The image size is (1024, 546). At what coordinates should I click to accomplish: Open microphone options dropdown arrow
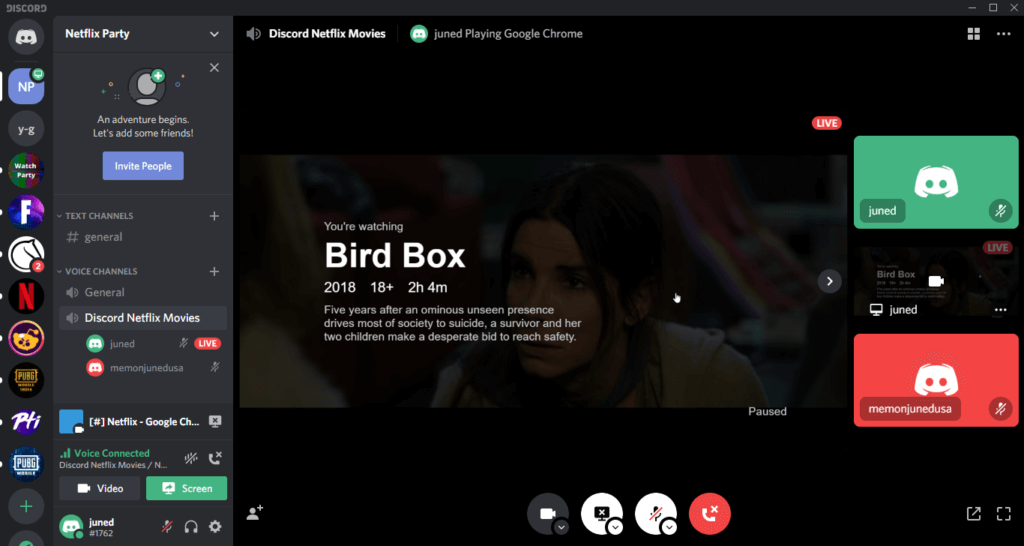click(669, 527)
